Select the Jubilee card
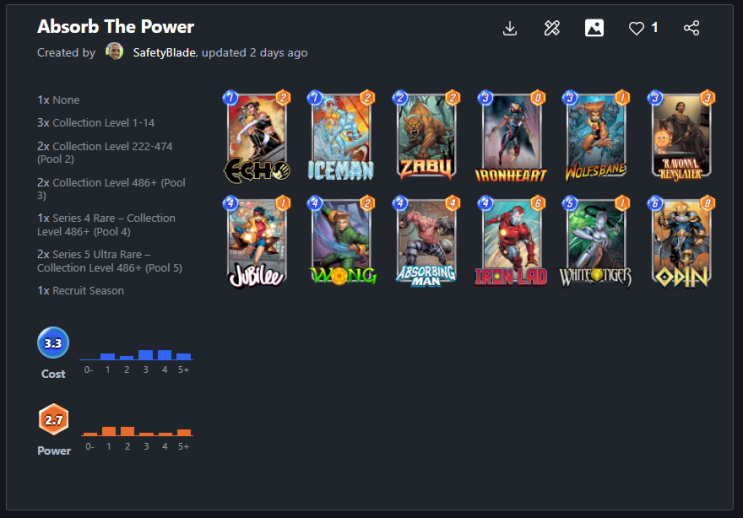Image resolution: width=743 pixels, height=518 pixels. (x=256, y=242)
